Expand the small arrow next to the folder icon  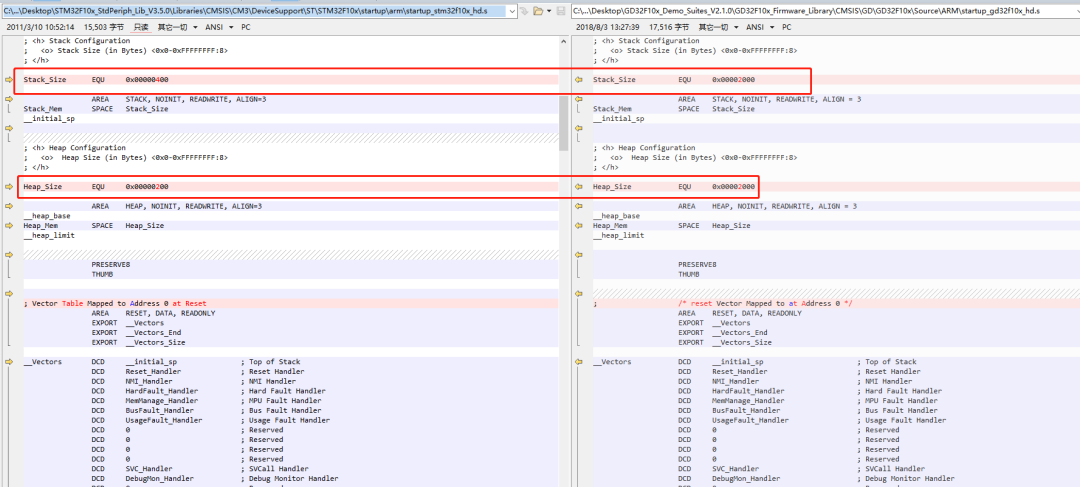[x=549, y=11]
